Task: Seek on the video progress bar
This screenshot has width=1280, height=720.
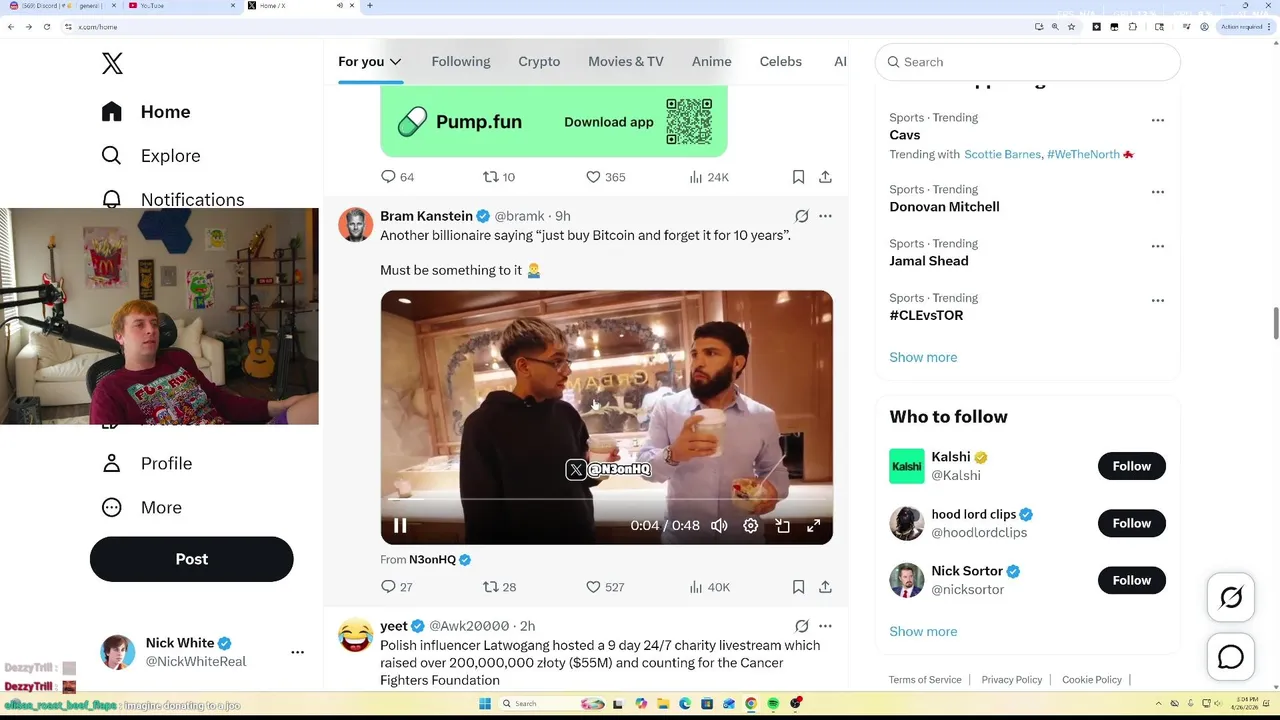Action: click(606, 499)
